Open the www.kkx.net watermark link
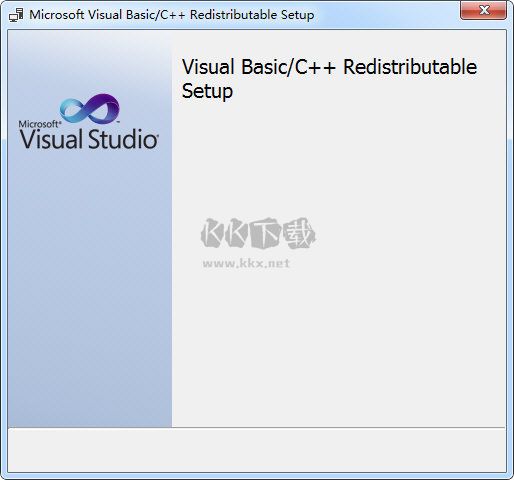514x480 pixels. (x=246, y=263)
